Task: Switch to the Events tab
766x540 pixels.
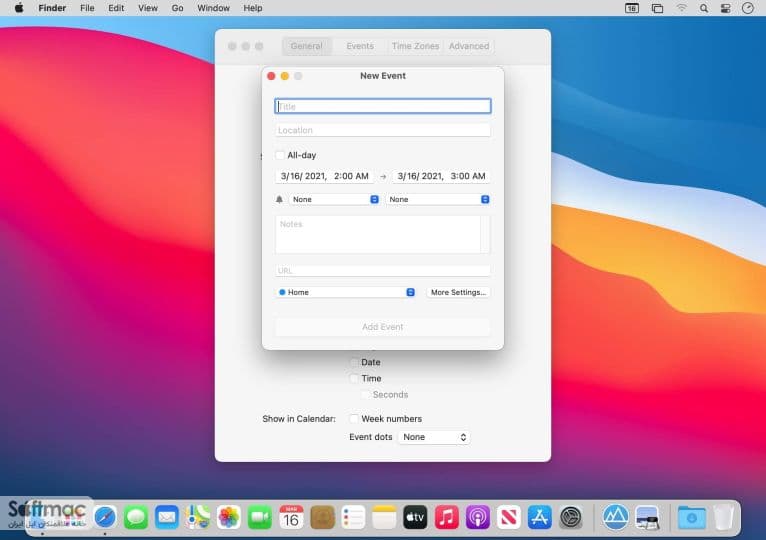Action: pyautogui.click(x=360, y=46)
